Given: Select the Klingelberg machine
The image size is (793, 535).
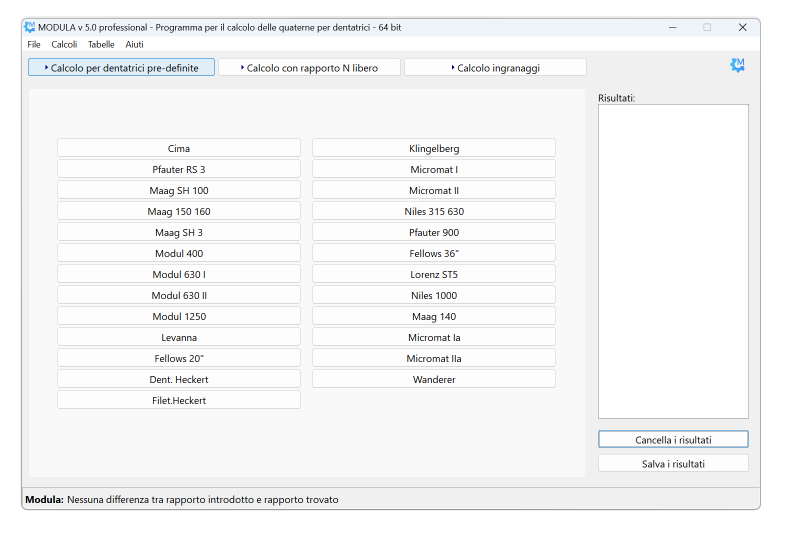Looking at the screenshot, I should [x=434, y=148].
